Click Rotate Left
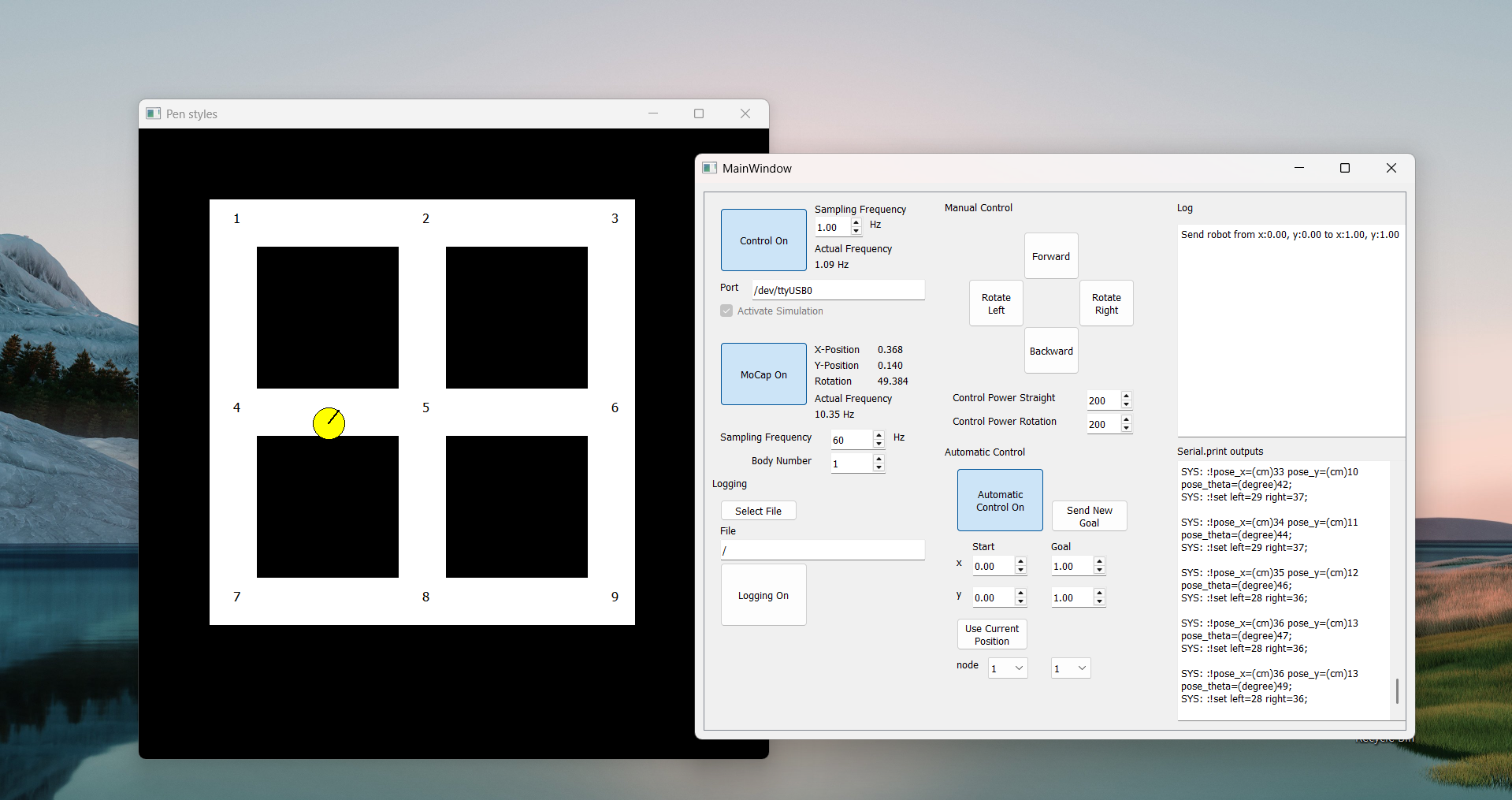This screenshot has height=800, width=1512. pyautogui.click(x=995, y=303)
